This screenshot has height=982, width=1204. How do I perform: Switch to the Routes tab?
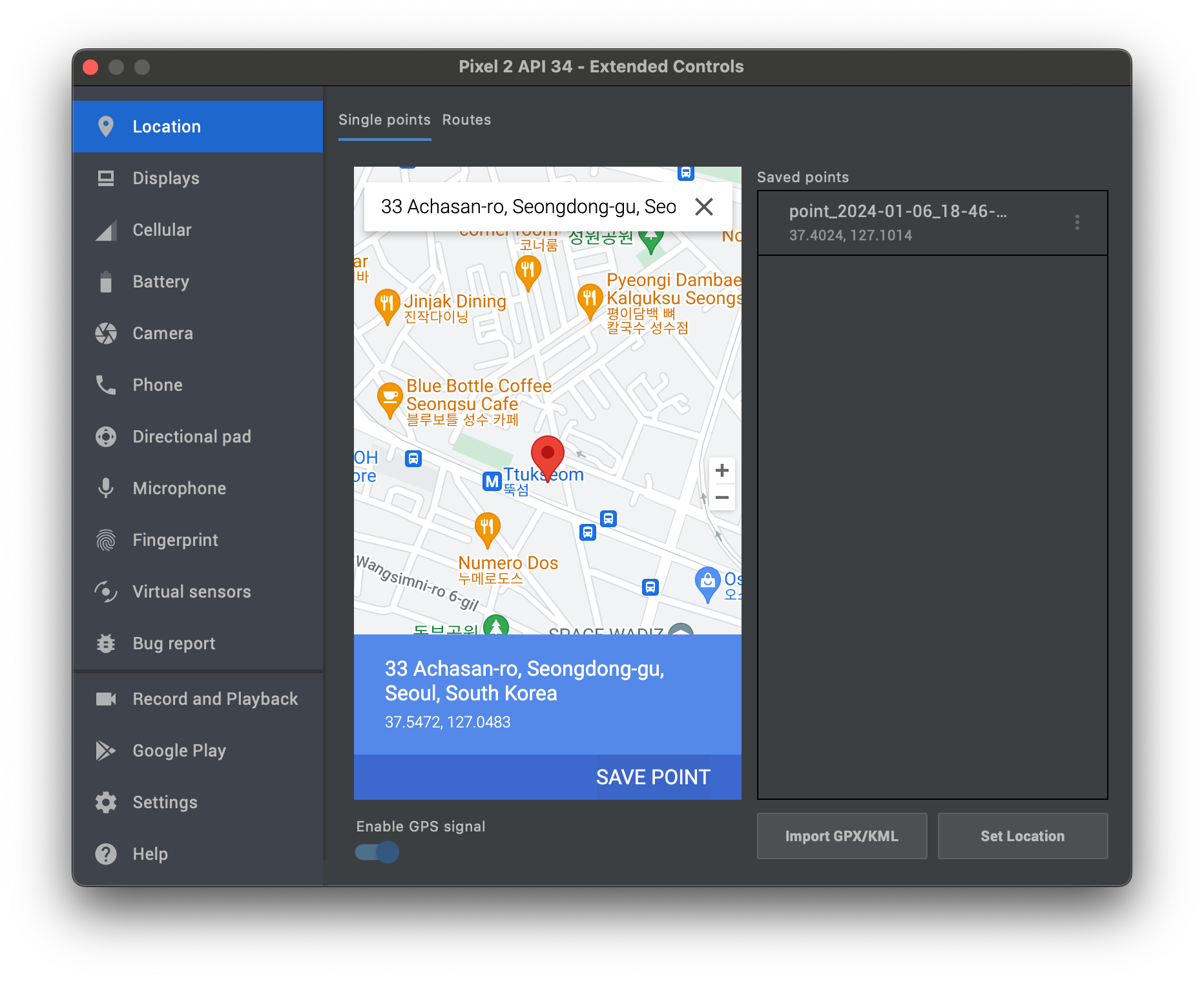(467, 120)
